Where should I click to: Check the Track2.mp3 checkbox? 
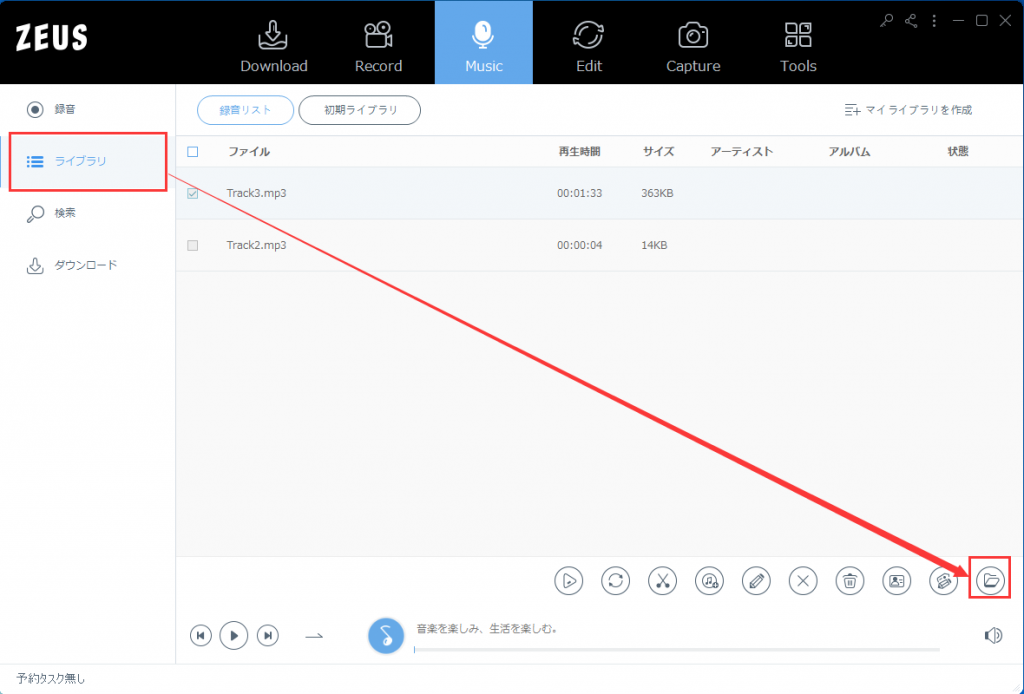point(192,245)
